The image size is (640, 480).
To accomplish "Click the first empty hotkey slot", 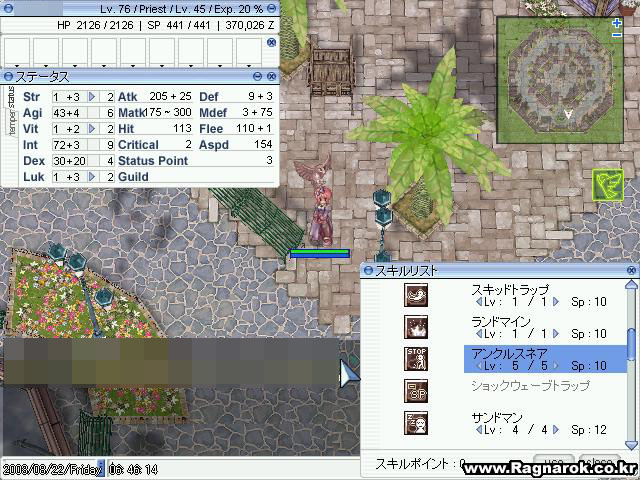I will 17,50.
